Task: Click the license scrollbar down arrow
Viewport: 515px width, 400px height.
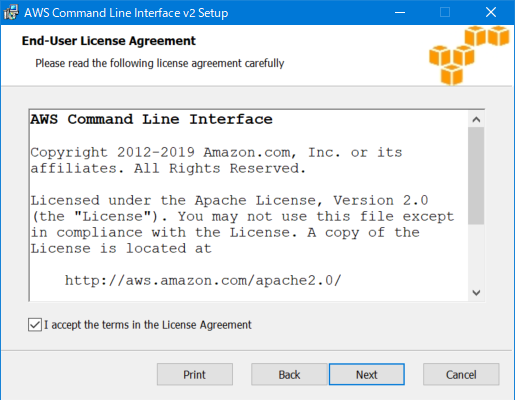Action: tap(476, 293)
